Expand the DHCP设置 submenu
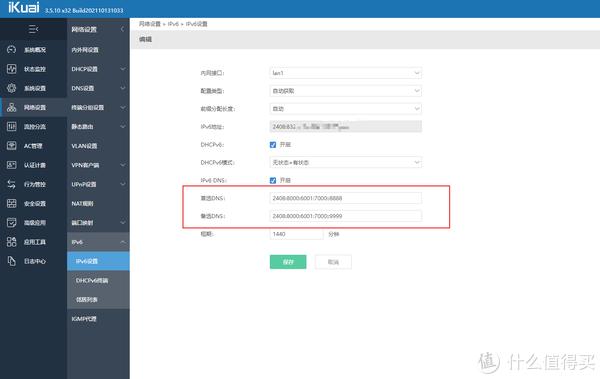 [98, 69]
